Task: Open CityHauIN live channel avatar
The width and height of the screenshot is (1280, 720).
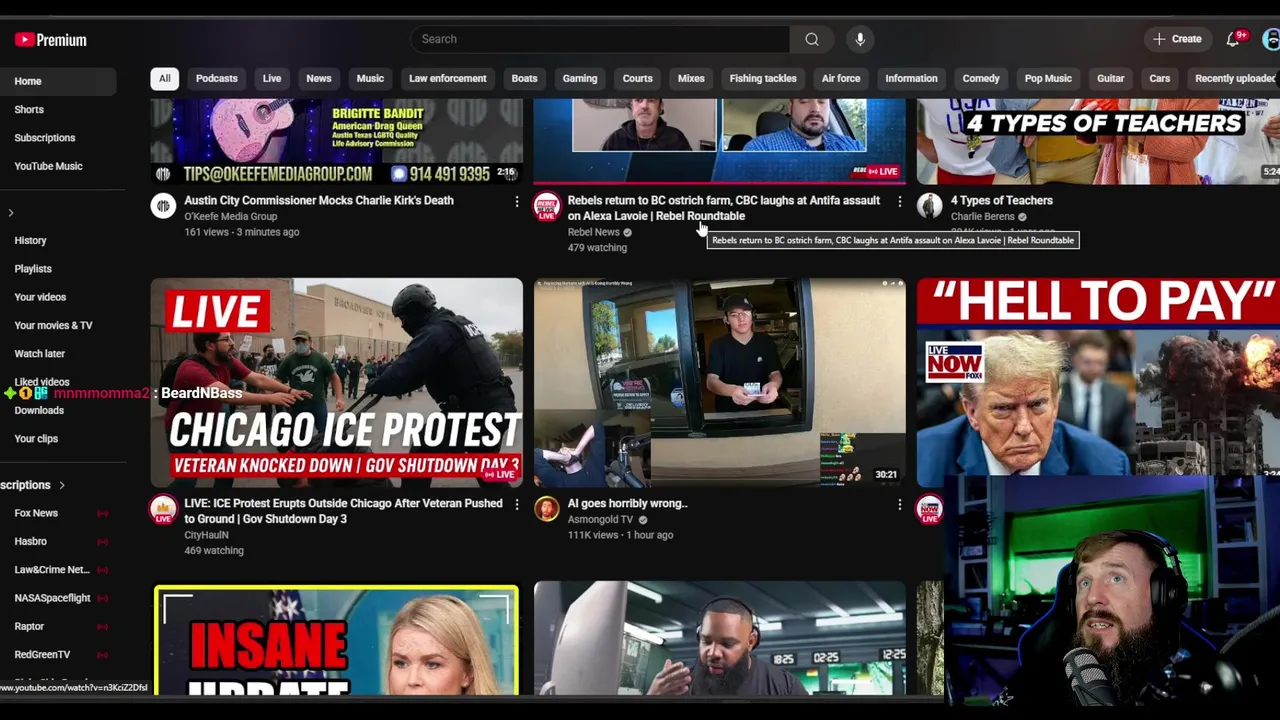Action: (x=163, y=510)
